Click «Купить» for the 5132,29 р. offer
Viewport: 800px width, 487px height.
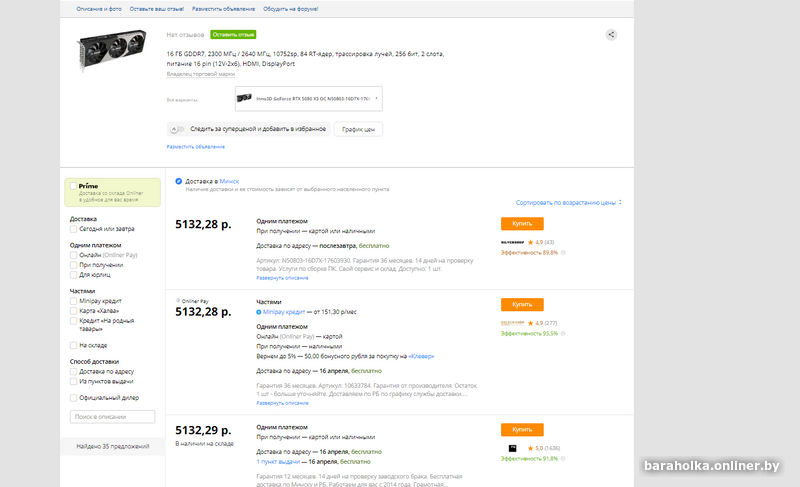tap(522, 429)
